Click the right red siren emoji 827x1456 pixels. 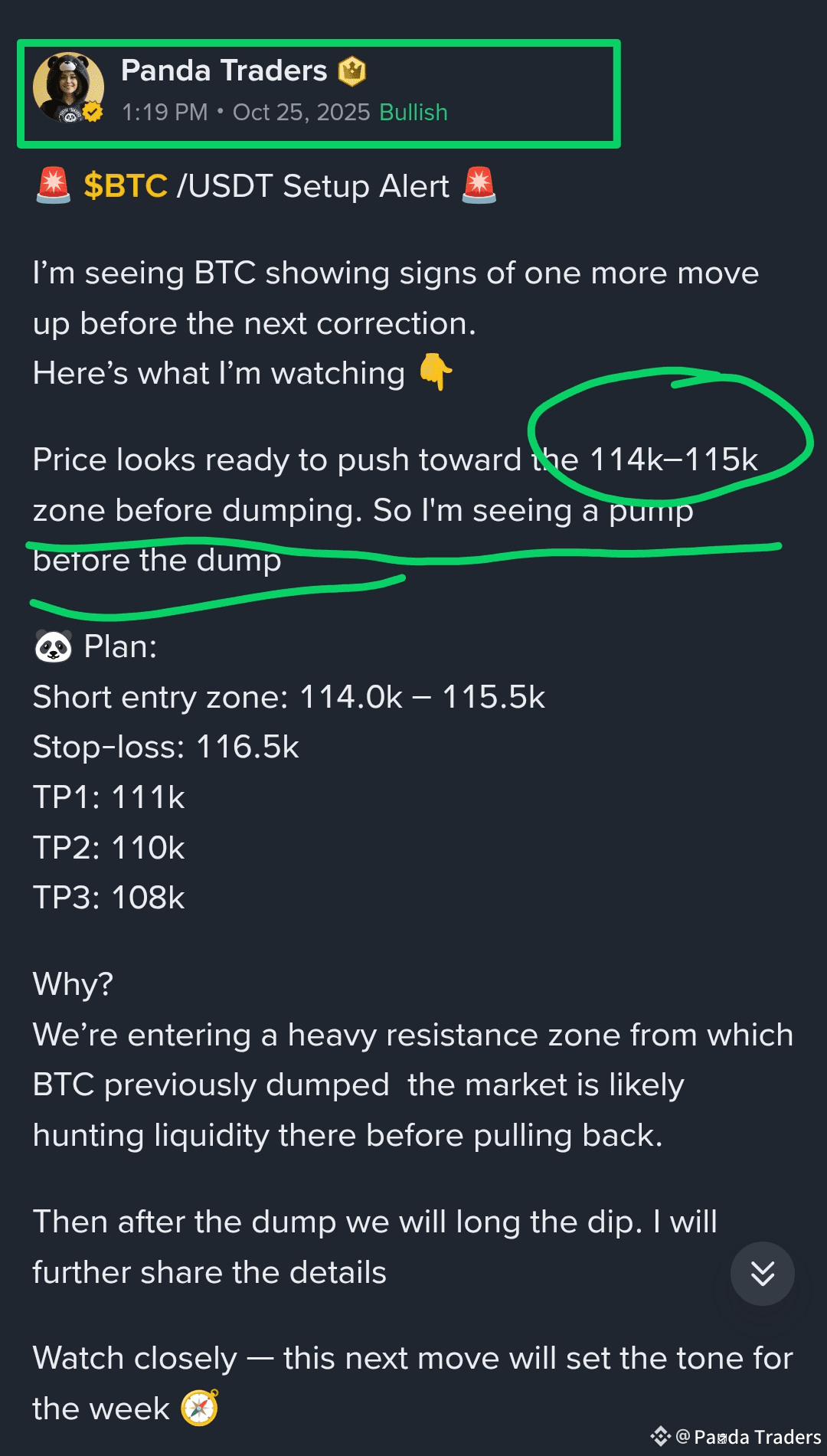(479, 186)
